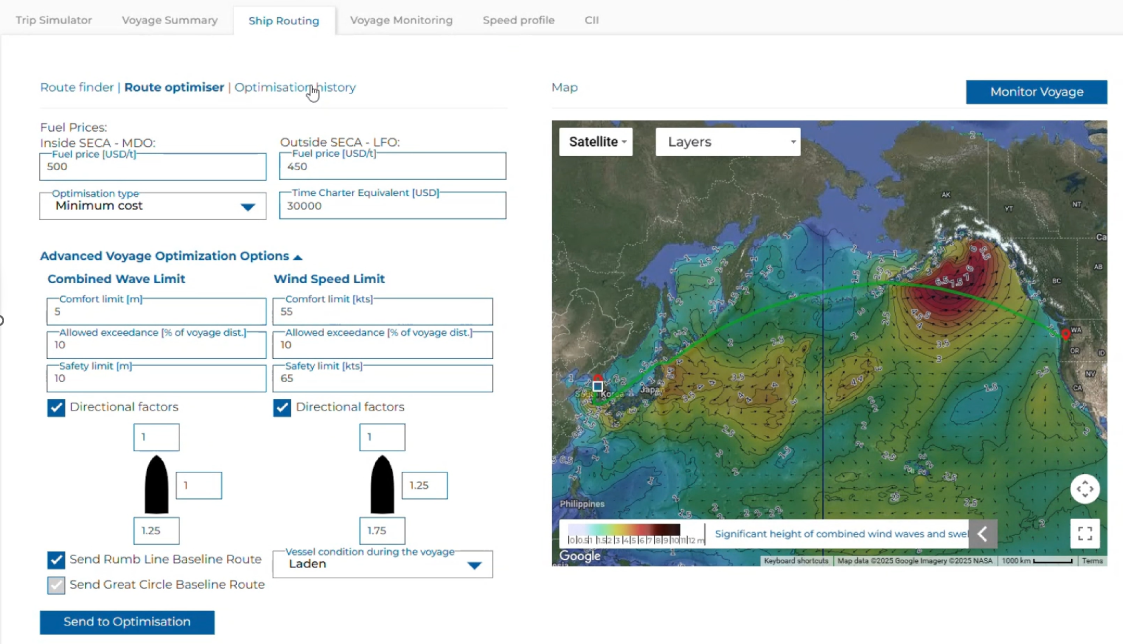The height and width of the screenshot is (644, 1123).
Task: Open the Optimisation type dropdown
Action: click(x=153, y=206)
